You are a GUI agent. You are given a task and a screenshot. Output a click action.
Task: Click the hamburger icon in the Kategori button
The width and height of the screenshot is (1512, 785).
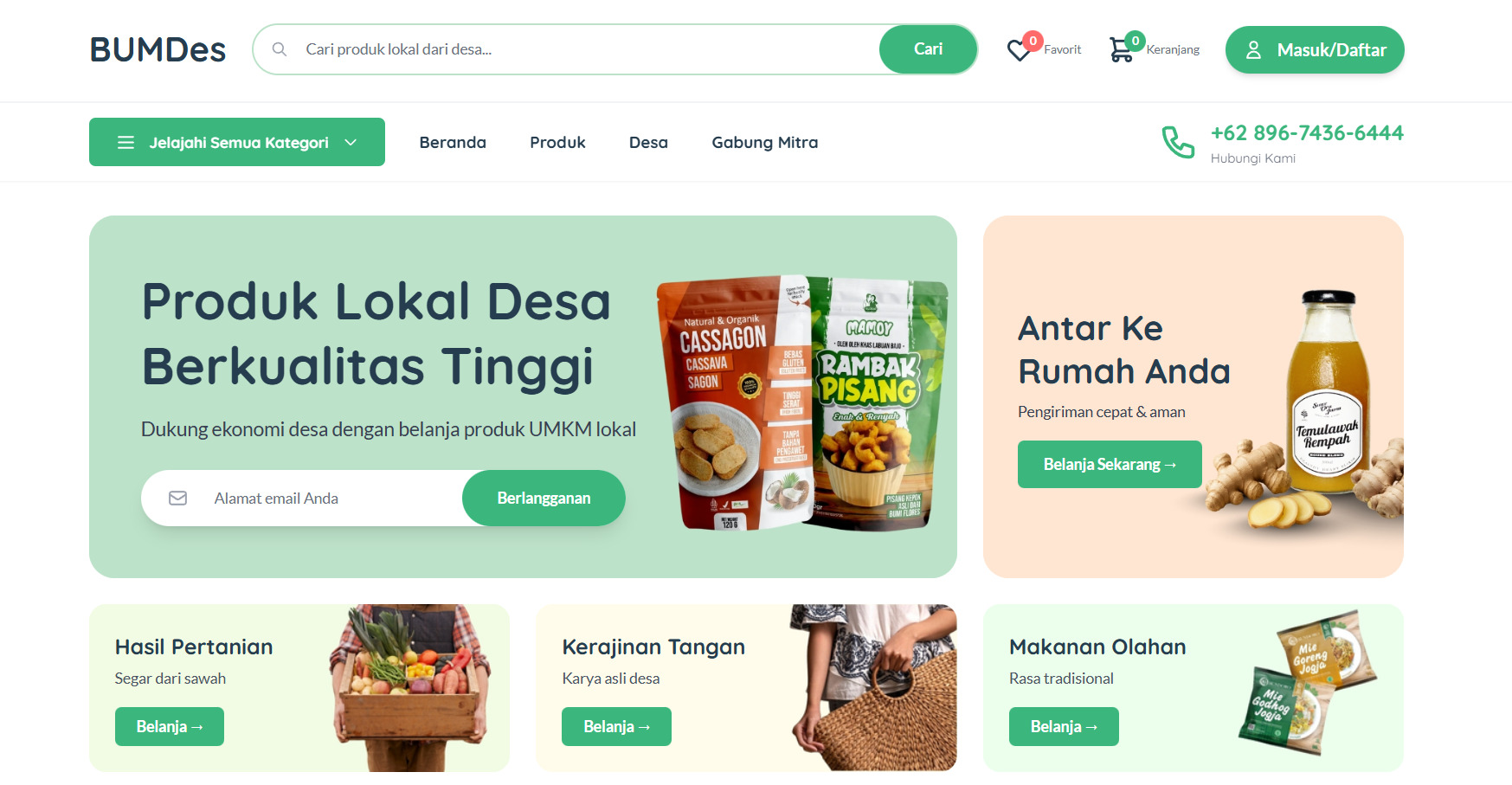pos(125,142)
